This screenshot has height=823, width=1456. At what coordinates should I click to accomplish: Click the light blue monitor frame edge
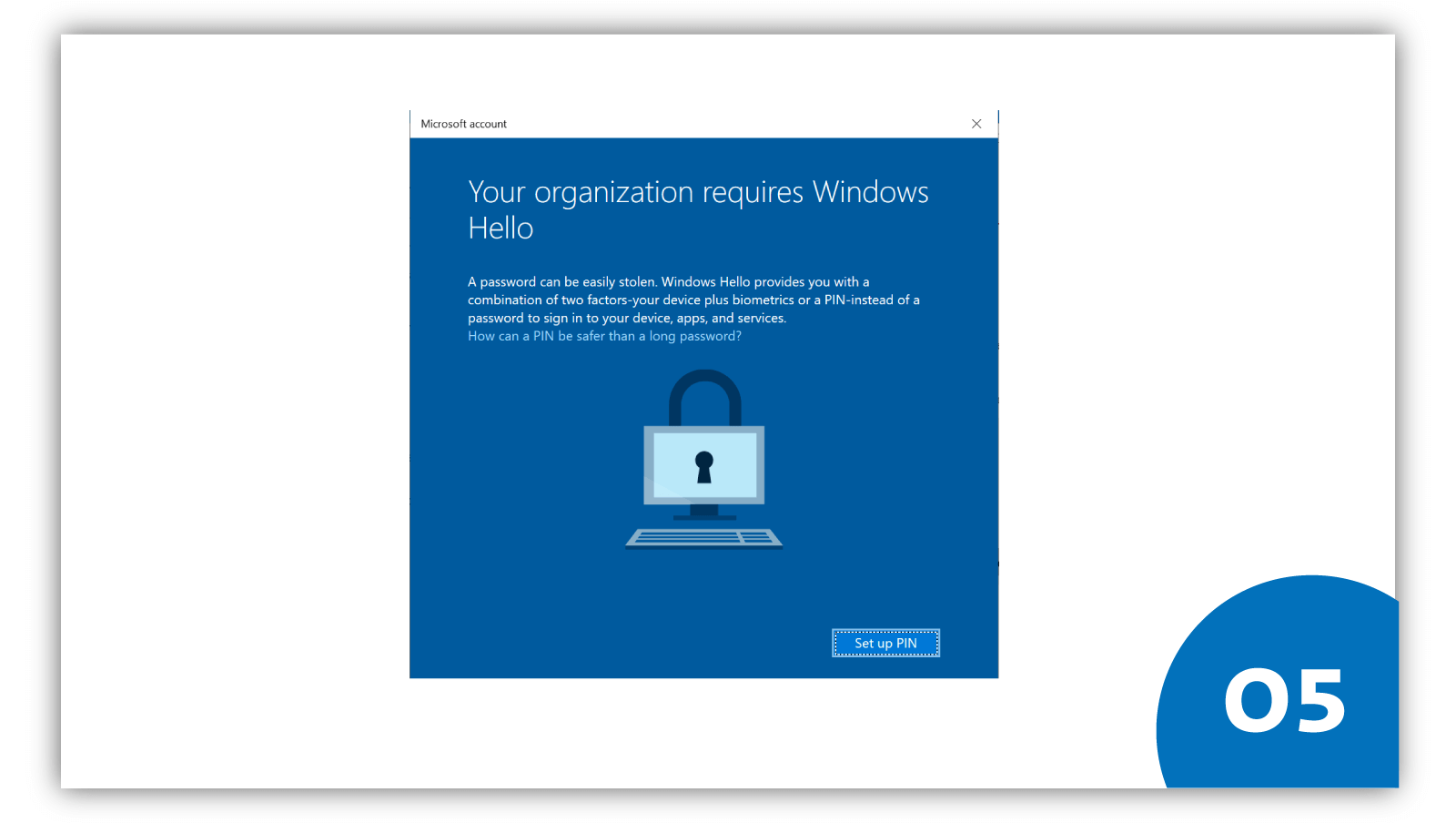pyautogui.click(x=649, y=464)
